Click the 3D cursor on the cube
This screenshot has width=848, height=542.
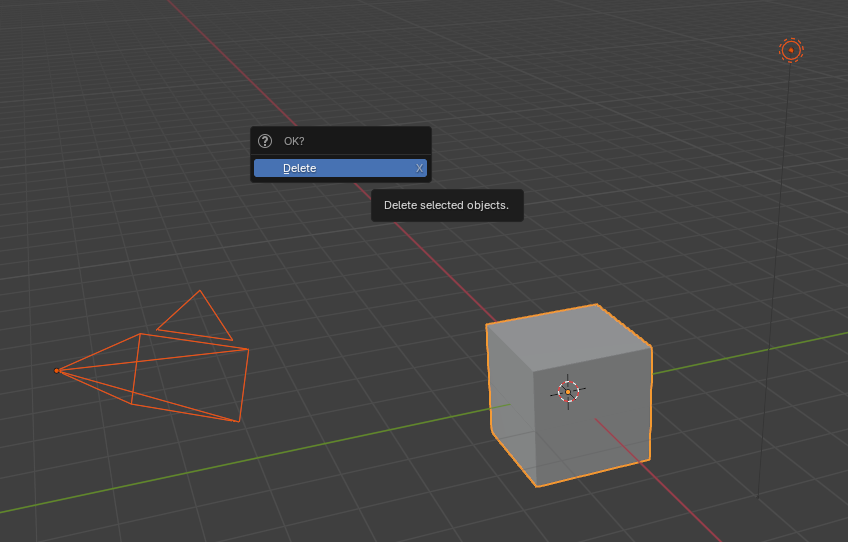[568, 392]
